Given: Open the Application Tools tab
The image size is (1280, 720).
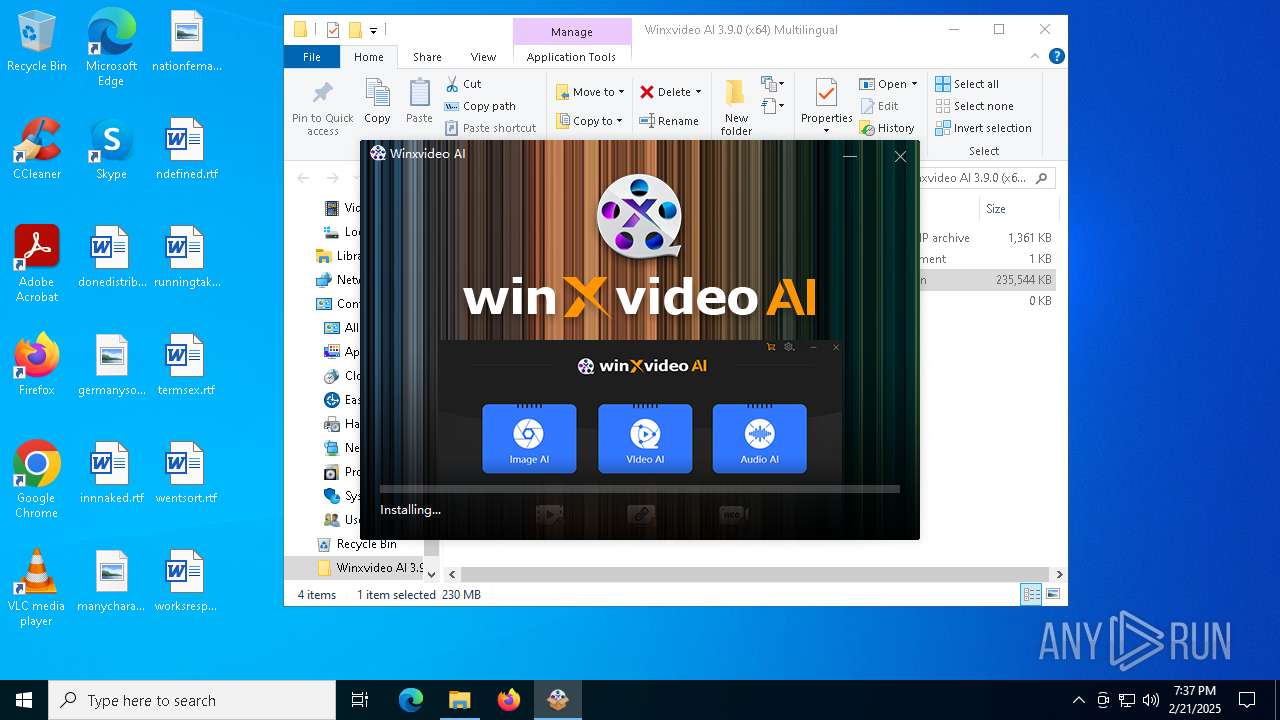Looking at the screenshot, I should [571, 57].
